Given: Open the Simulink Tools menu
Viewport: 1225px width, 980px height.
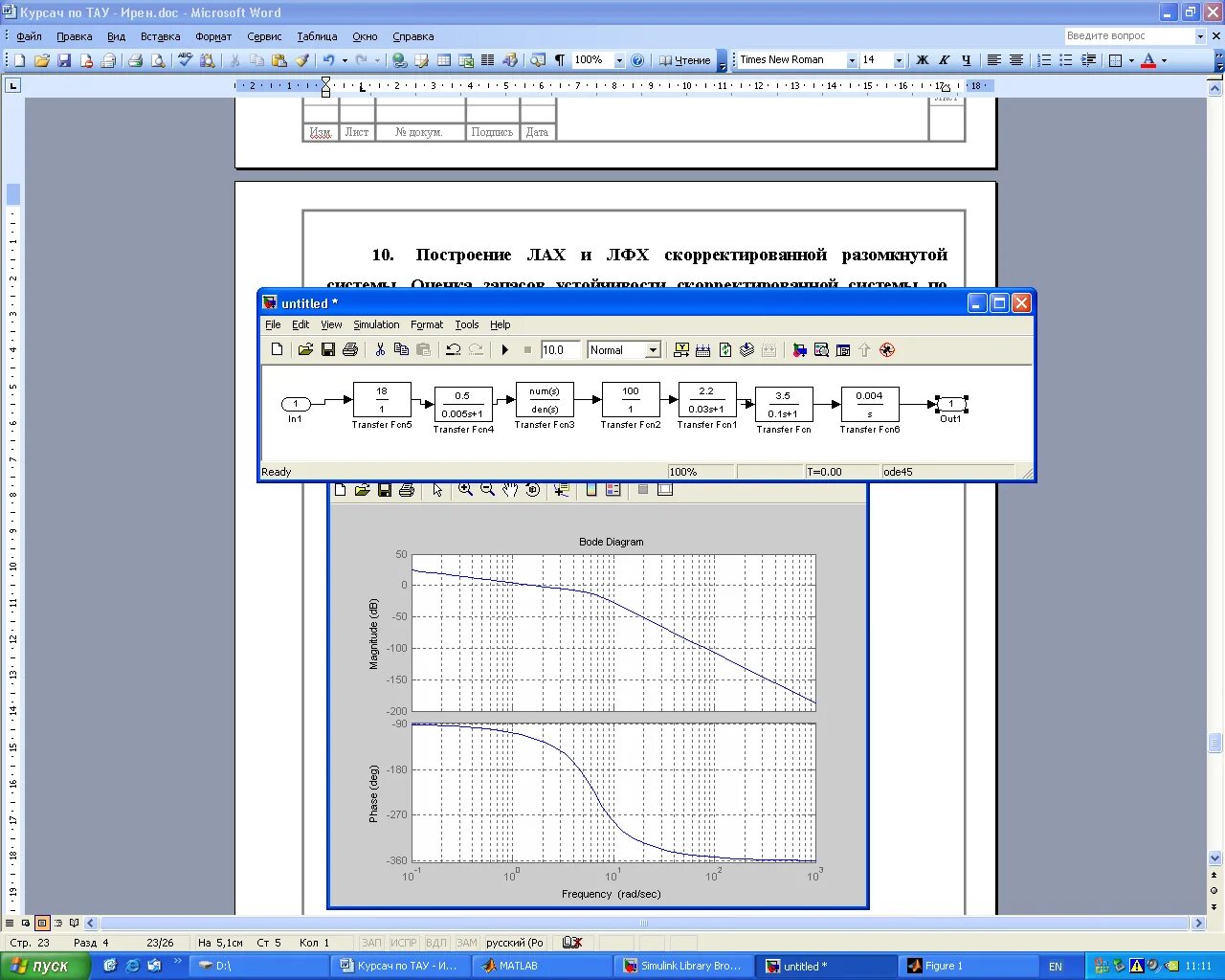Looking at the screenshot, I should [x=467, y=325].
